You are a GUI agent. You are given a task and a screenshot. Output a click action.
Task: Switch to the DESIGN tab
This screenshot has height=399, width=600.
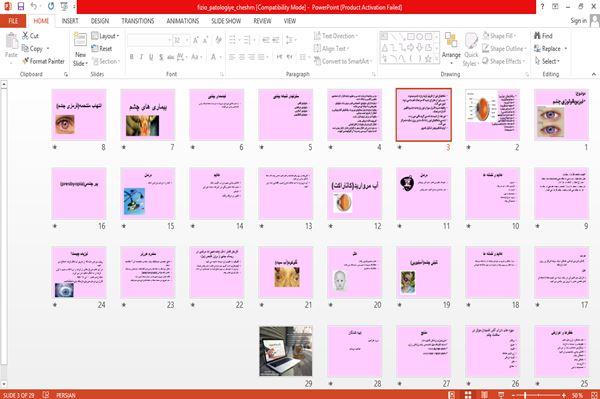(100, 21)
